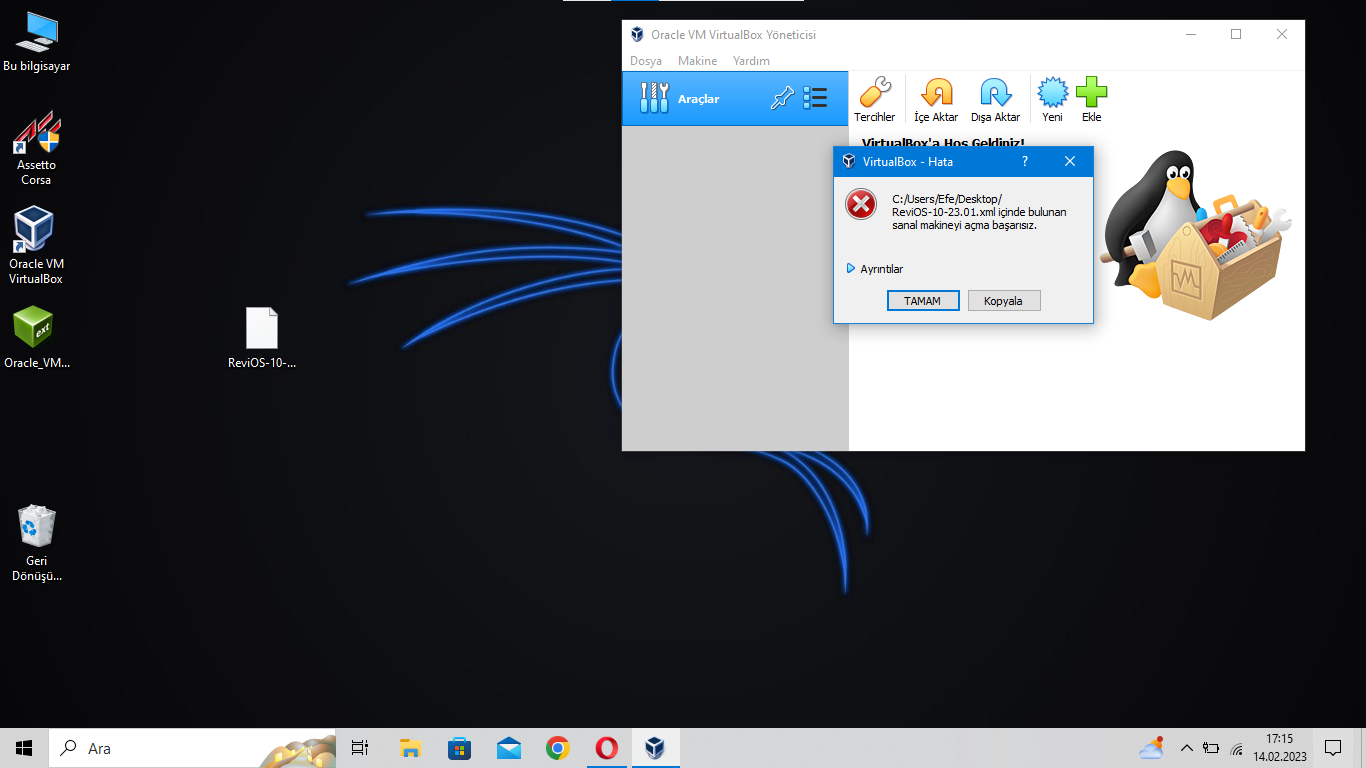1366x768 pixels.
Task: Minimize the Oracle VM VirtualBox Yöneticisi window
Action: coord(1190,34)
